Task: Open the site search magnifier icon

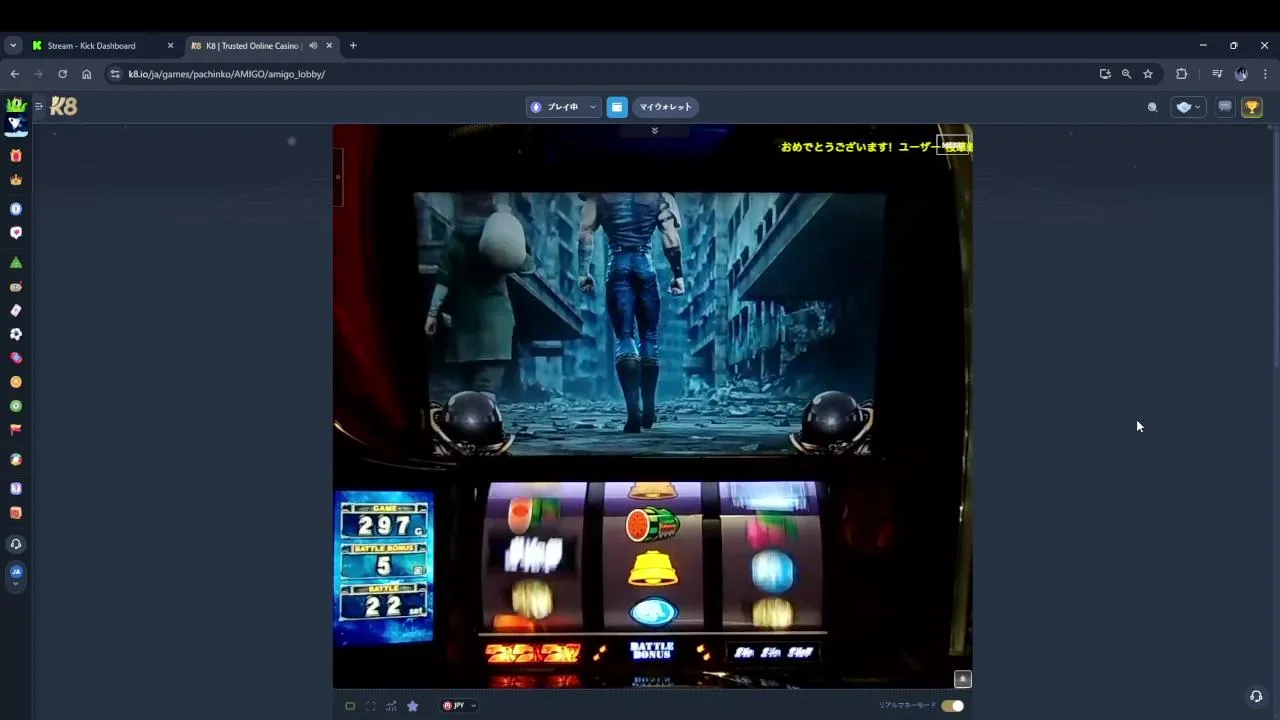Action: click(x=1152, y=107)
